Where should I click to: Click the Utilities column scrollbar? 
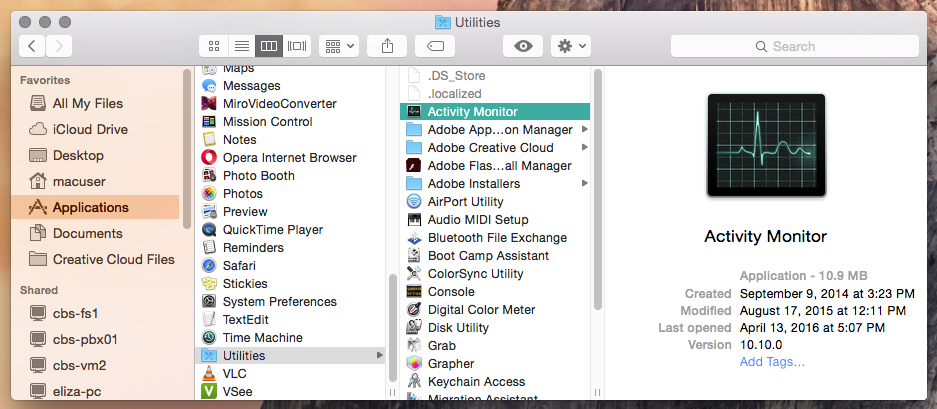pyautogui.click(x=598, y=190)
